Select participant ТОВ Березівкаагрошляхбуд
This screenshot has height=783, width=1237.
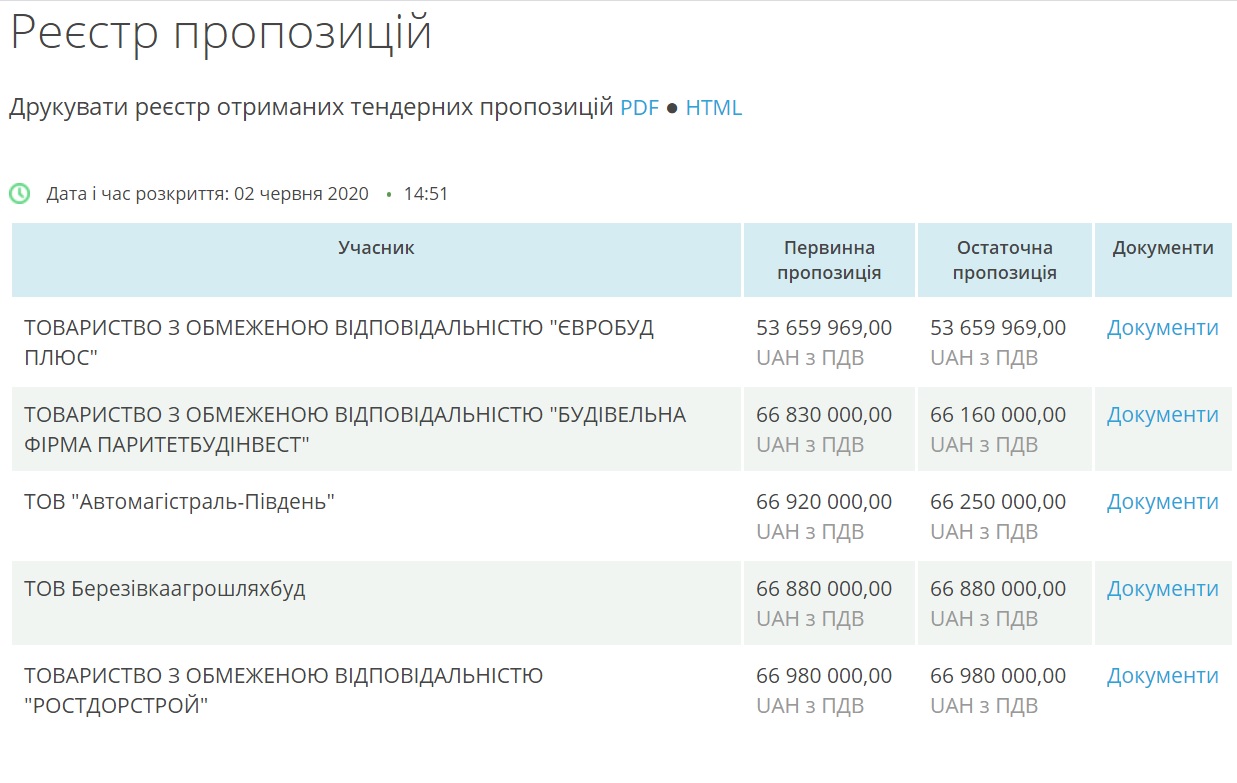(165, 589)
